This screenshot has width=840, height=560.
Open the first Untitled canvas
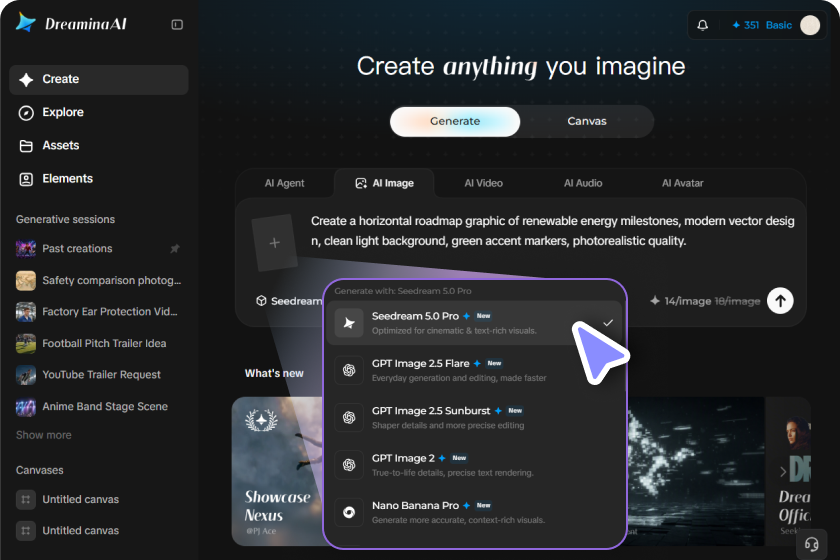click(99, 499)
